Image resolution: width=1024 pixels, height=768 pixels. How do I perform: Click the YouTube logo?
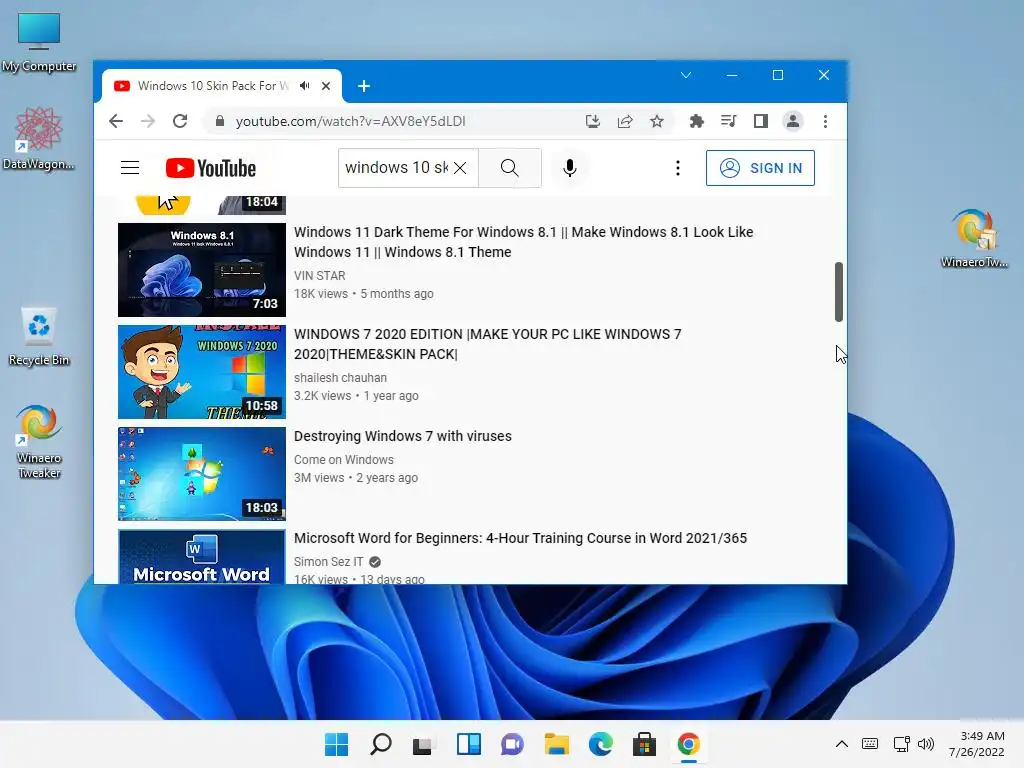click(x=210, y=168)
